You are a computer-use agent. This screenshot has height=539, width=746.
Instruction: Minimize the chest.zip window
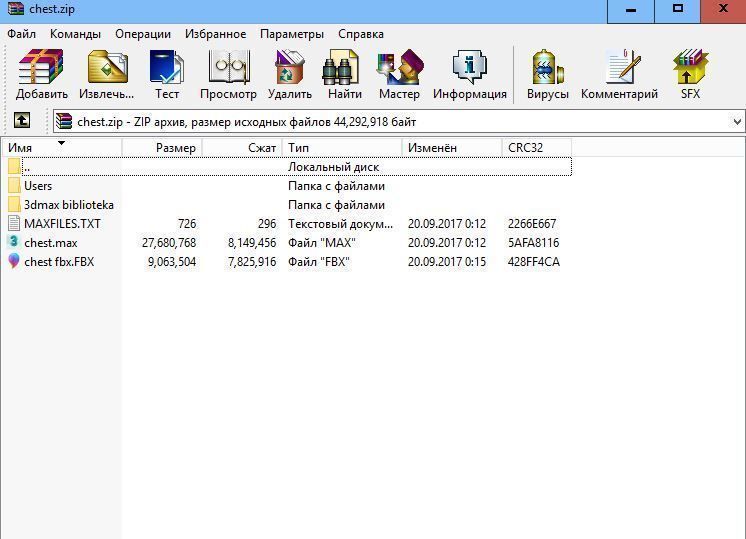click(631, 10)
